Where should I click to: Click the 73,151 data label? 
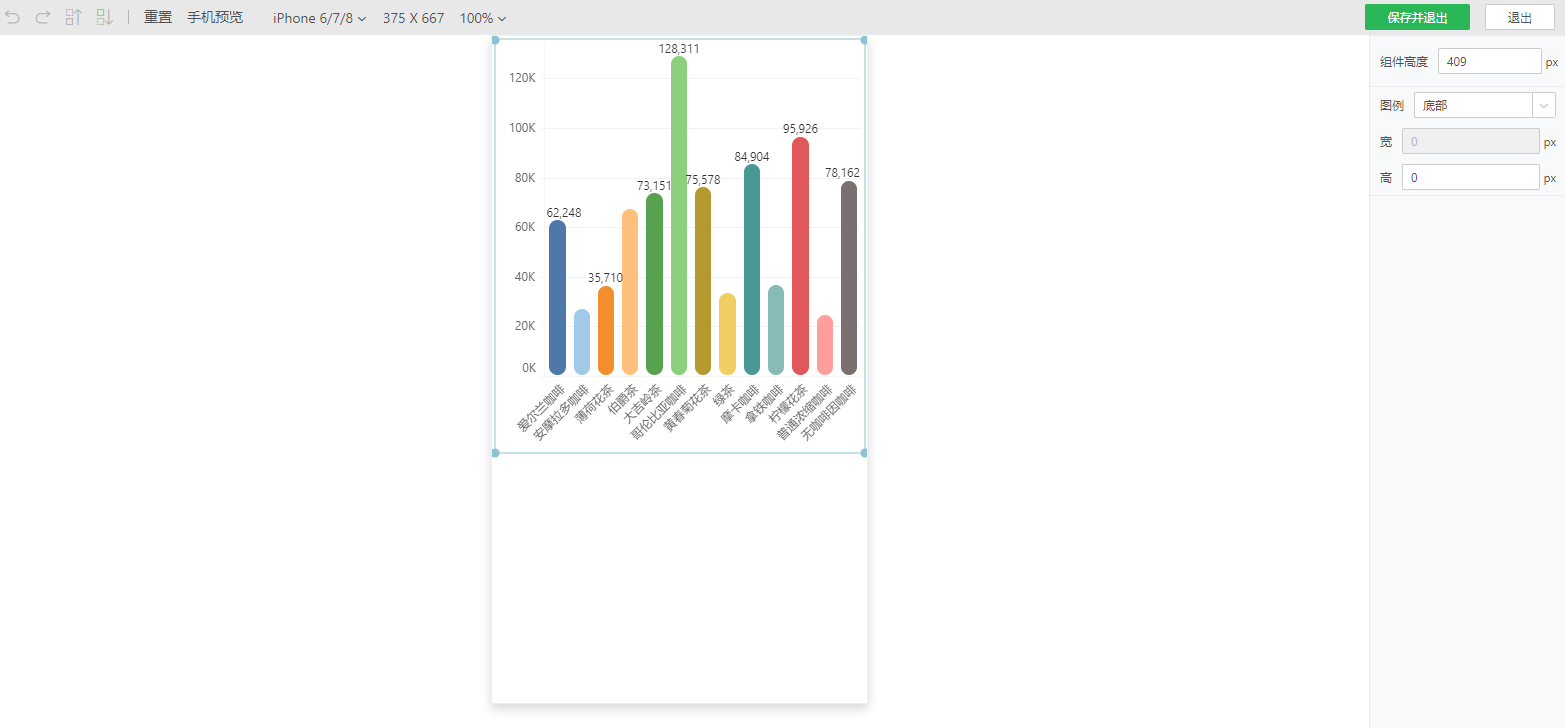655,186
